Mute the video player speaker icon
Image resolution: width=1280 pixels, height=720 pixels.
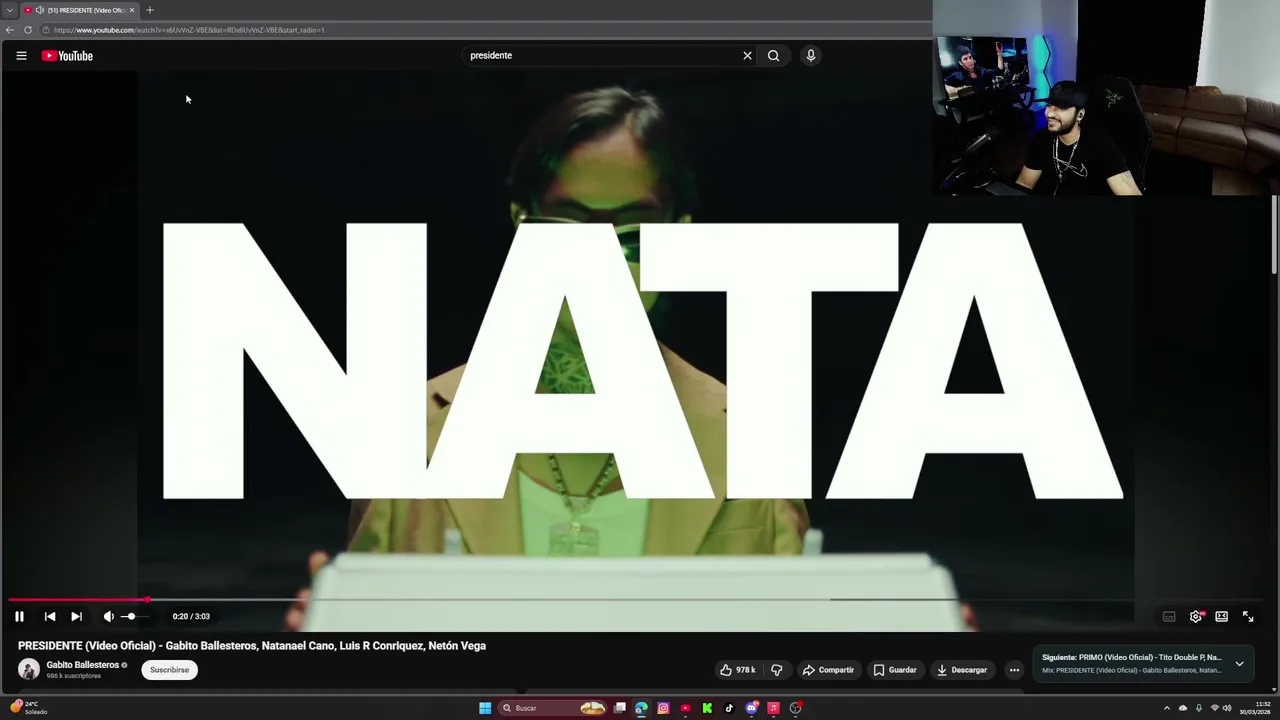[108, 617]
